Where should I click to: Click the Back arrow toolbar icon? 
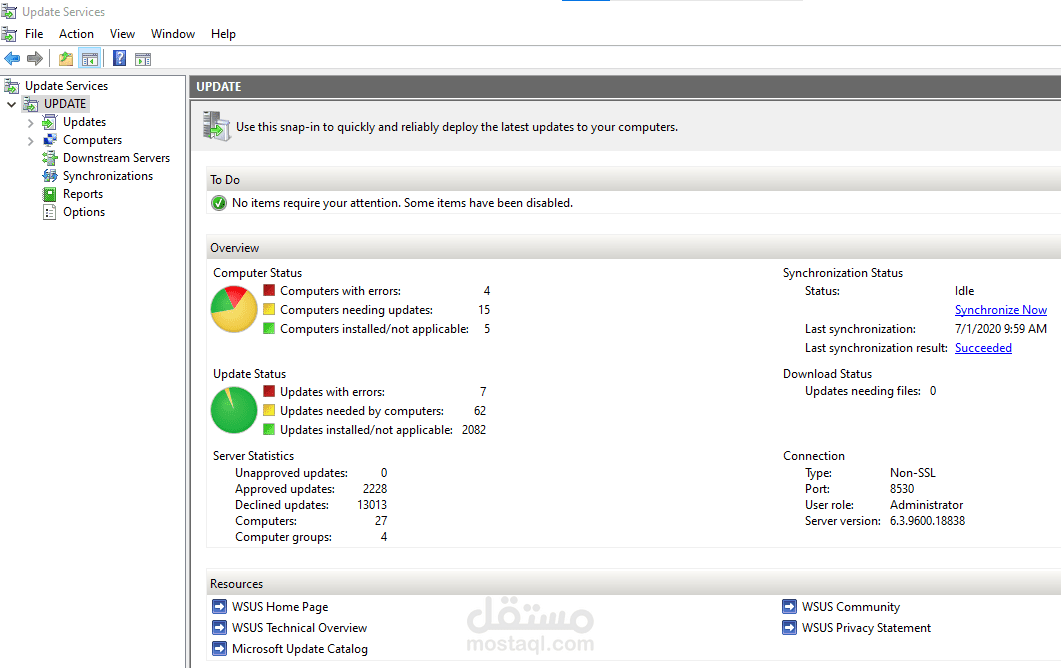pyautogui.click(x=12, y=59)
